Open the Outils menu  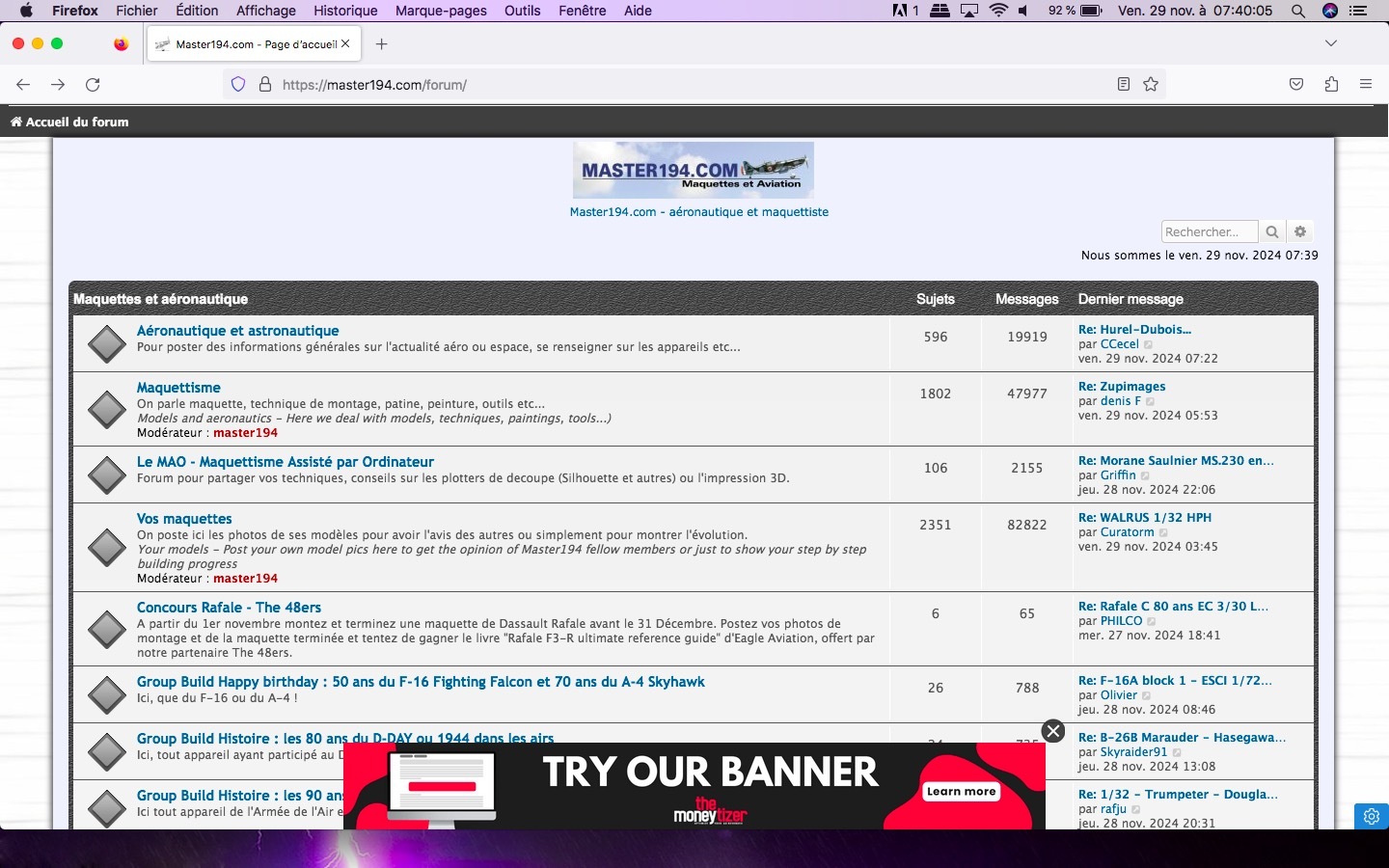tap(523, 11)
